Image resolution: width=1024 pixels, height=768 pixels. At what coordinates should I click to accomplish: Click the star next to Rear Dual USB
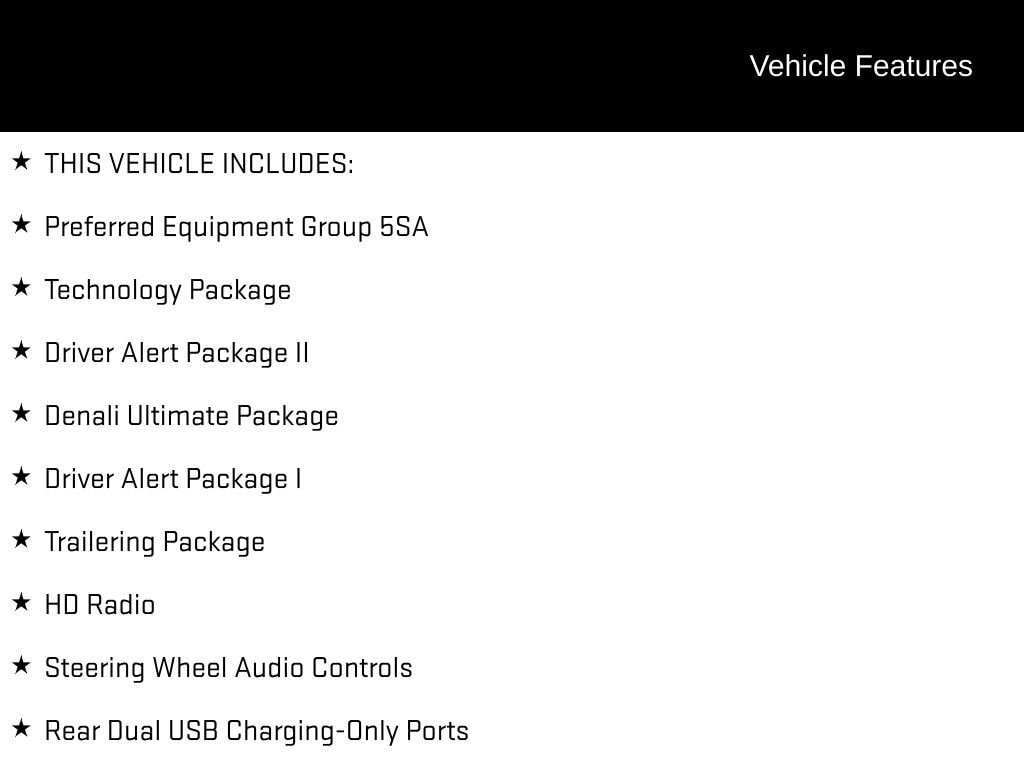point(21,728)
